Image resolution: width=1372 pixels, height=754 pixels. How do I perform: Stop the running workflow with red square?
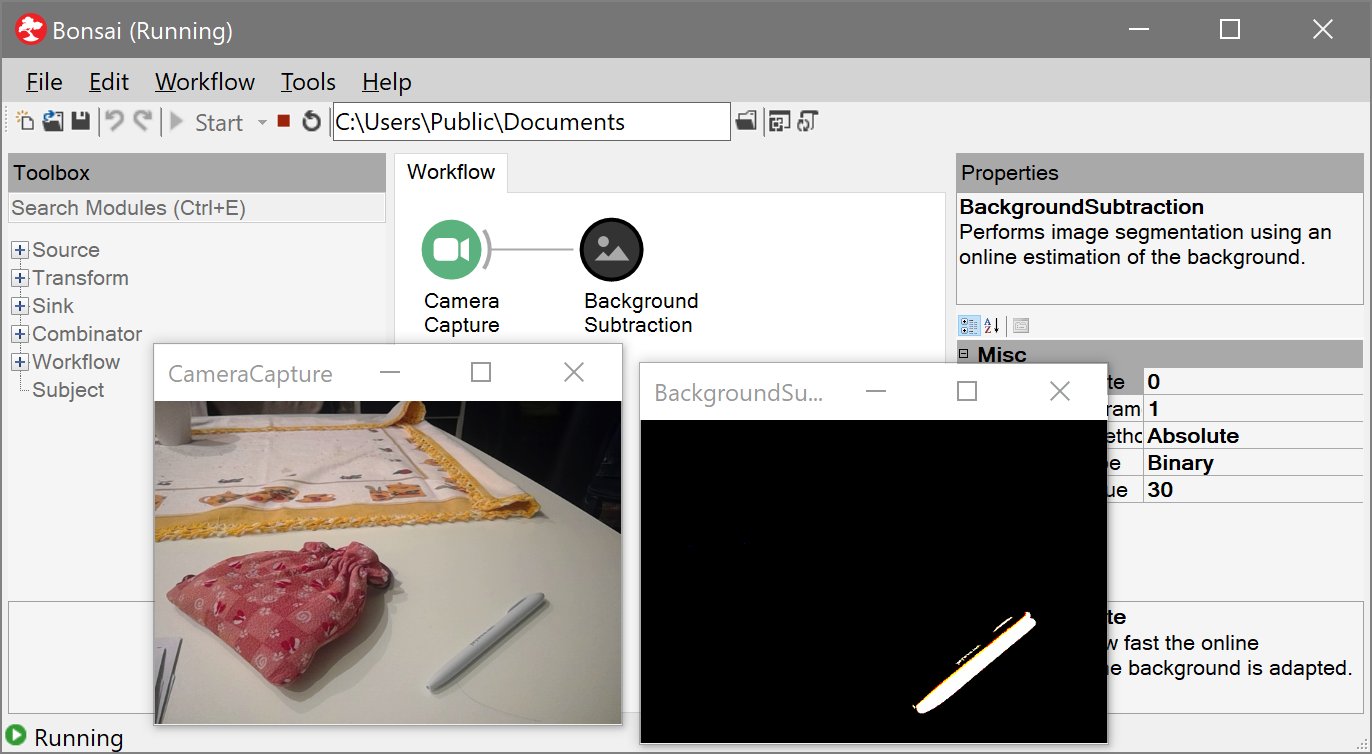click(284, 121)
